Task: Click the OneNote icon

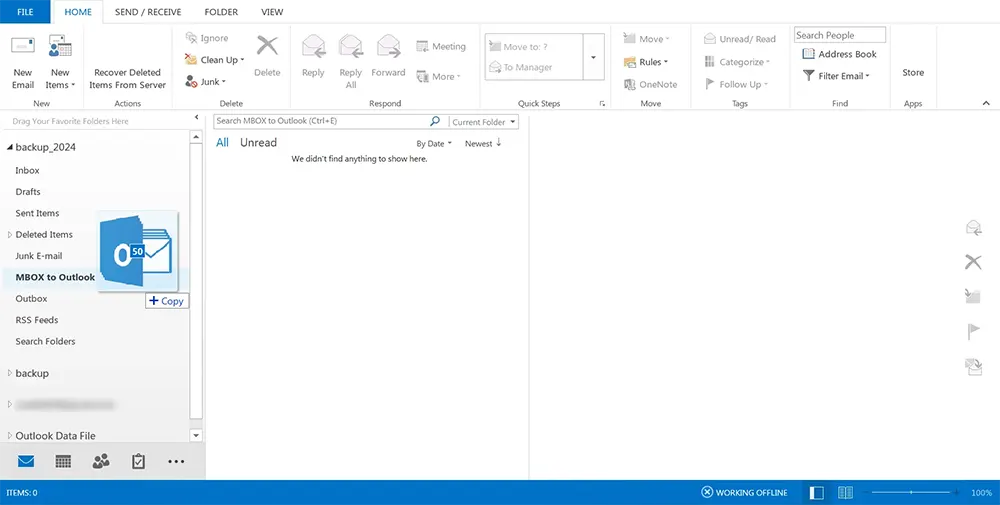Action: pos(629,84)
